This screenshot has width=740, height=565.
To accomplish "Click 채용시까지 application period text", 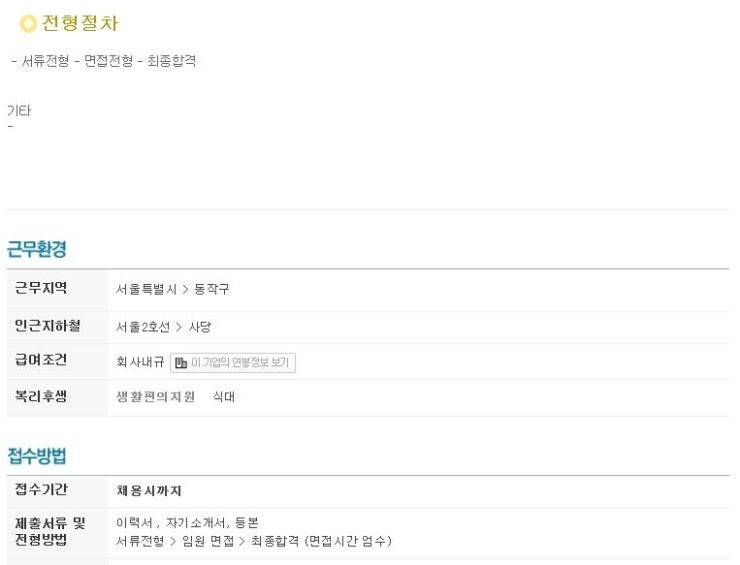I will tap(149, 491).
